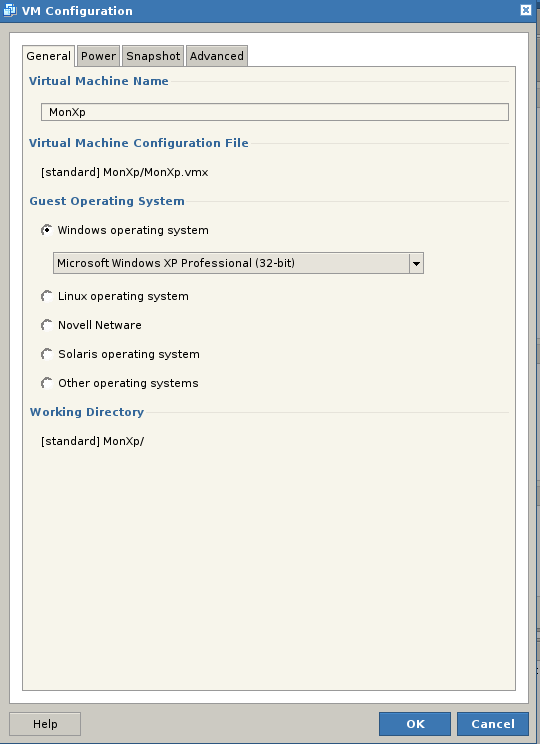540x744 pixels.
Task: Click the Guest Operating System heading
Action: click(107, 201)
